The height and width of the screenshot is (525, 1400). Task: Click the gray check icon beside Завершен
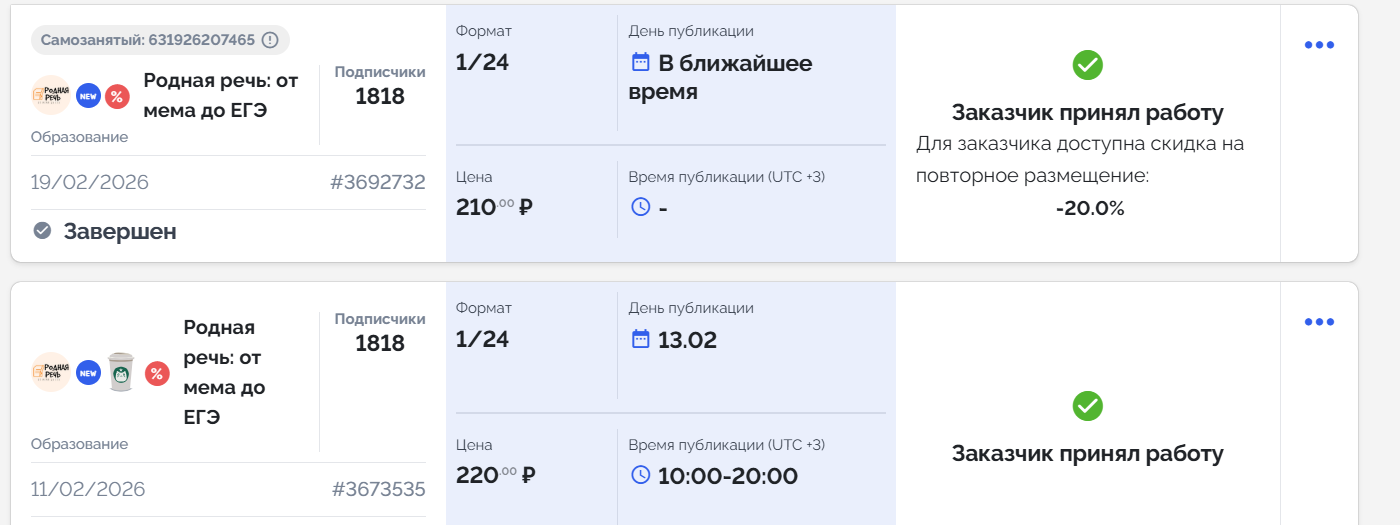(x=42, y=231)
